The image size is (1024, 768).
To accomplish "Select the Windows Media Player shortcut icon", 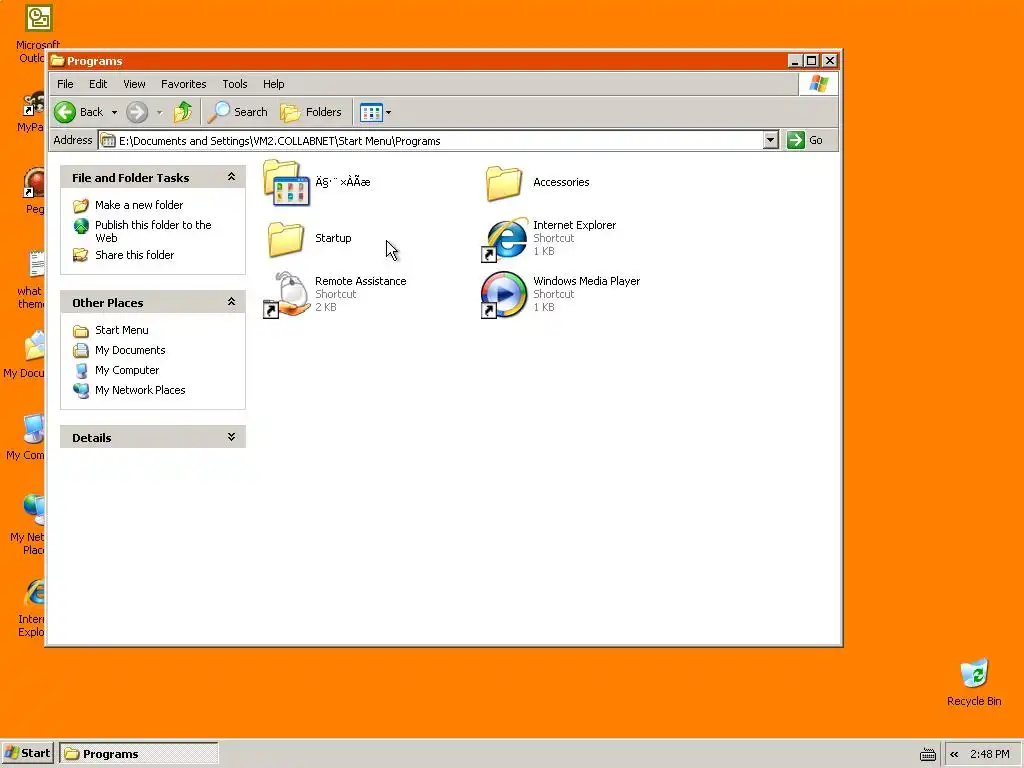I will point(504,295).
